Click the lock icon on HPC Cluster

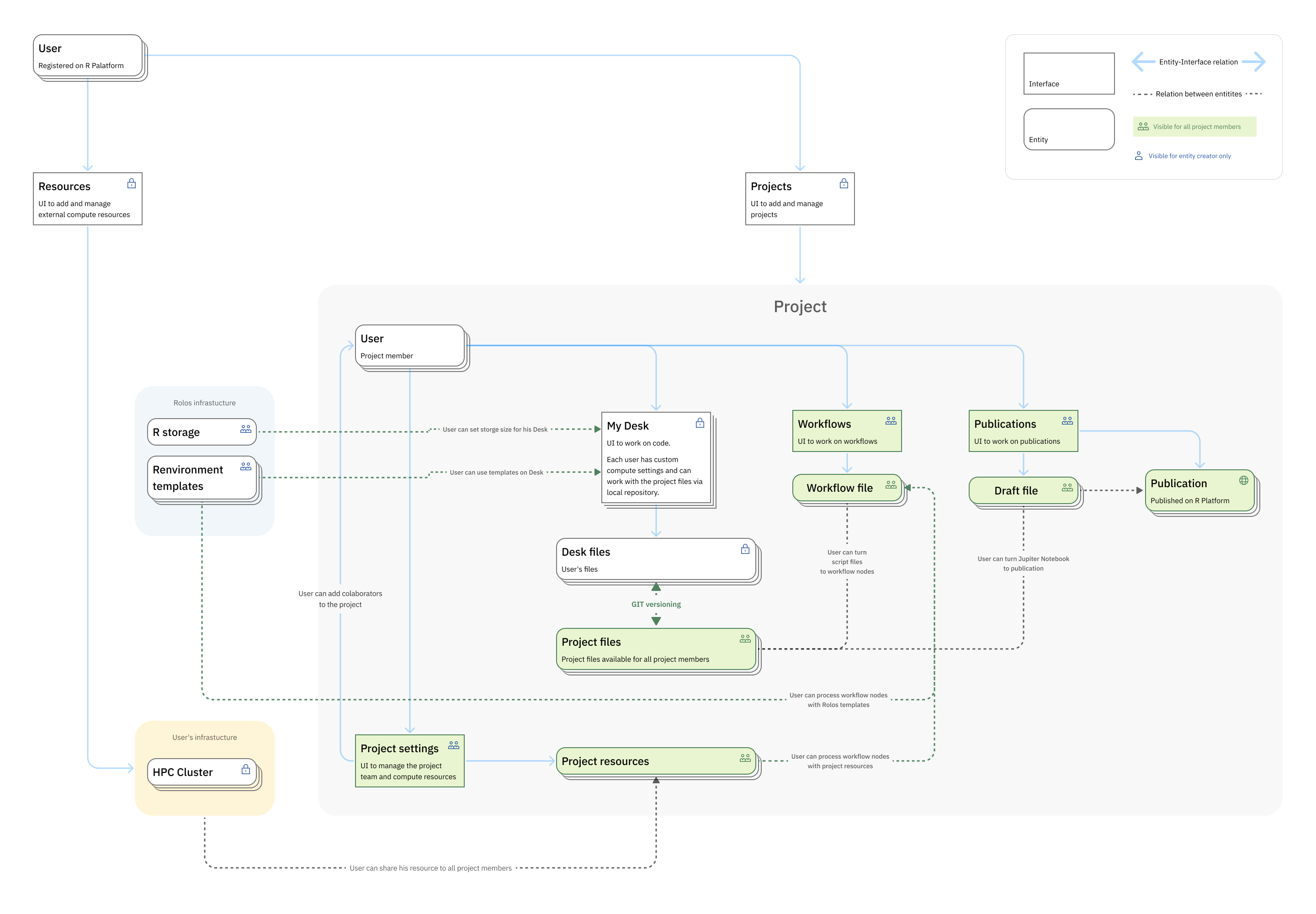tap(246, 769)
